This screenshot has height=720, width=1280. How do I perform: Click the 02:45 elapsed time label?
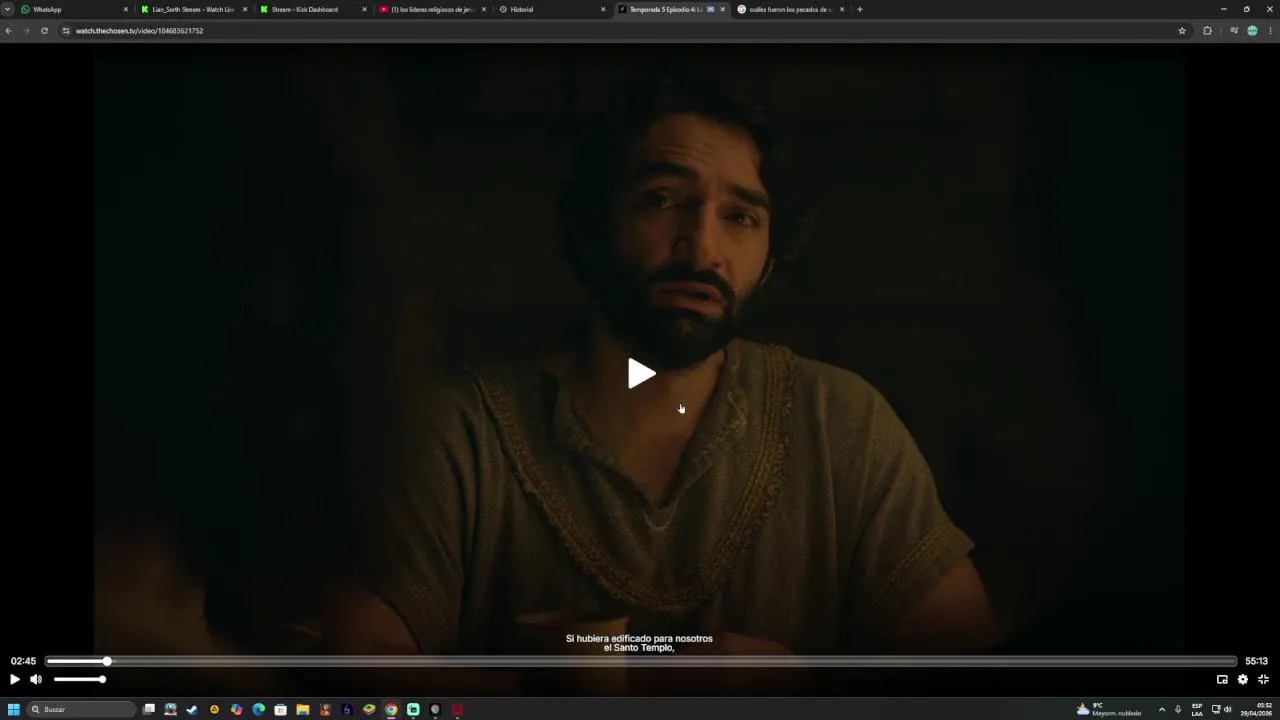[x=23, y=661]
